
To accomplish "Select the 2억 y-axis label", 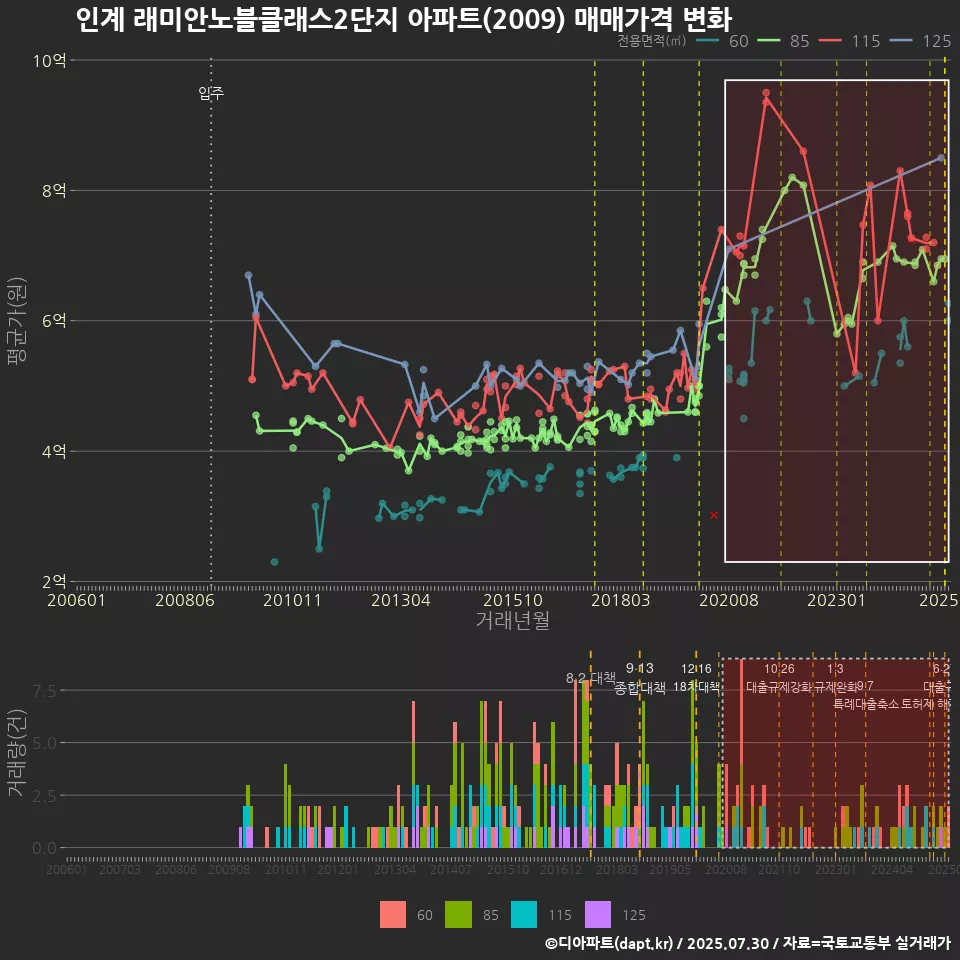I will tap(54, 582).
